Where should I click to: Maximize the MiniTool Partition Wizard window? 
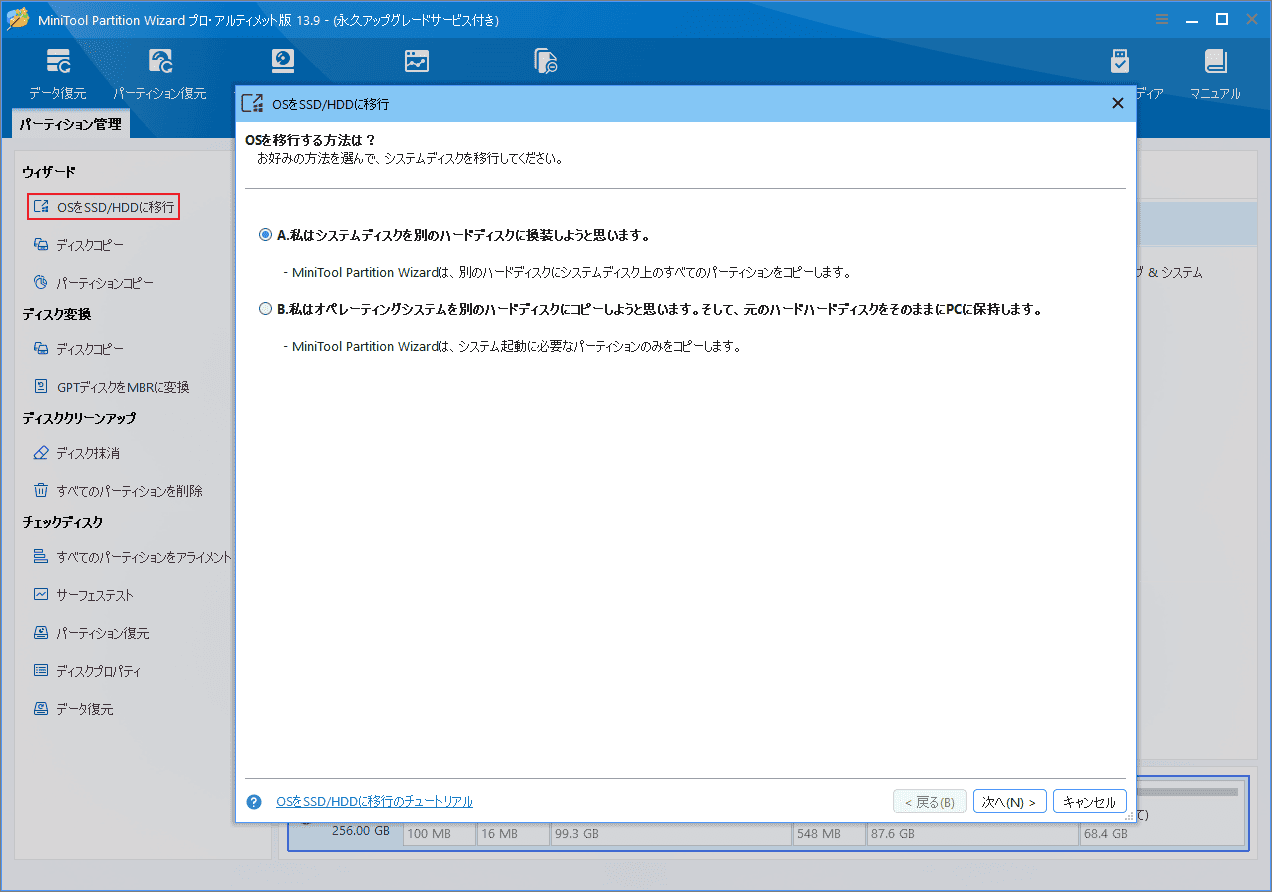click(x=1221, y=19)
